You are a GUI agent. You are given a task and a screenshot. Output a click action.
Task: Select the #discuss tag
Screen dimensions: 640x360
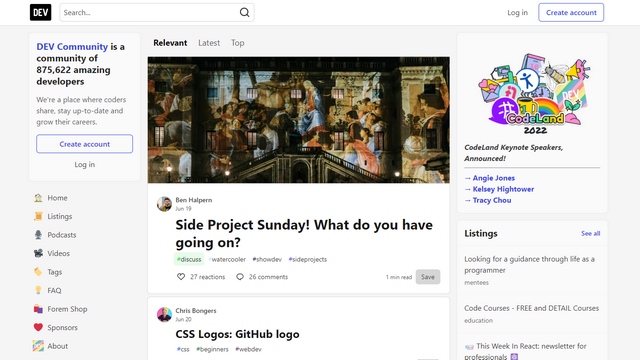(x=189, y=259)
